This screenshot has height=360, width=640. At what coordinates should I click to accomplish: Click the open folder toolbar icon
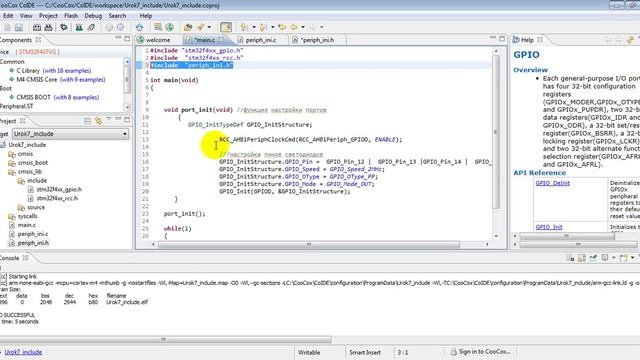click(x=188, y=27)
